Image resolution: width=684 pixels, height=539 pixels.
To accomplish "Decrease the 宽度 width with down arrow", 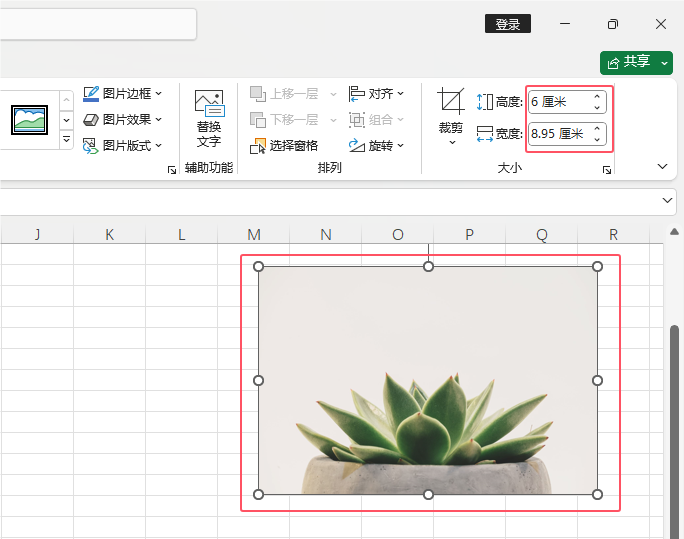I will pyautogui.click(x=597, y=139).
